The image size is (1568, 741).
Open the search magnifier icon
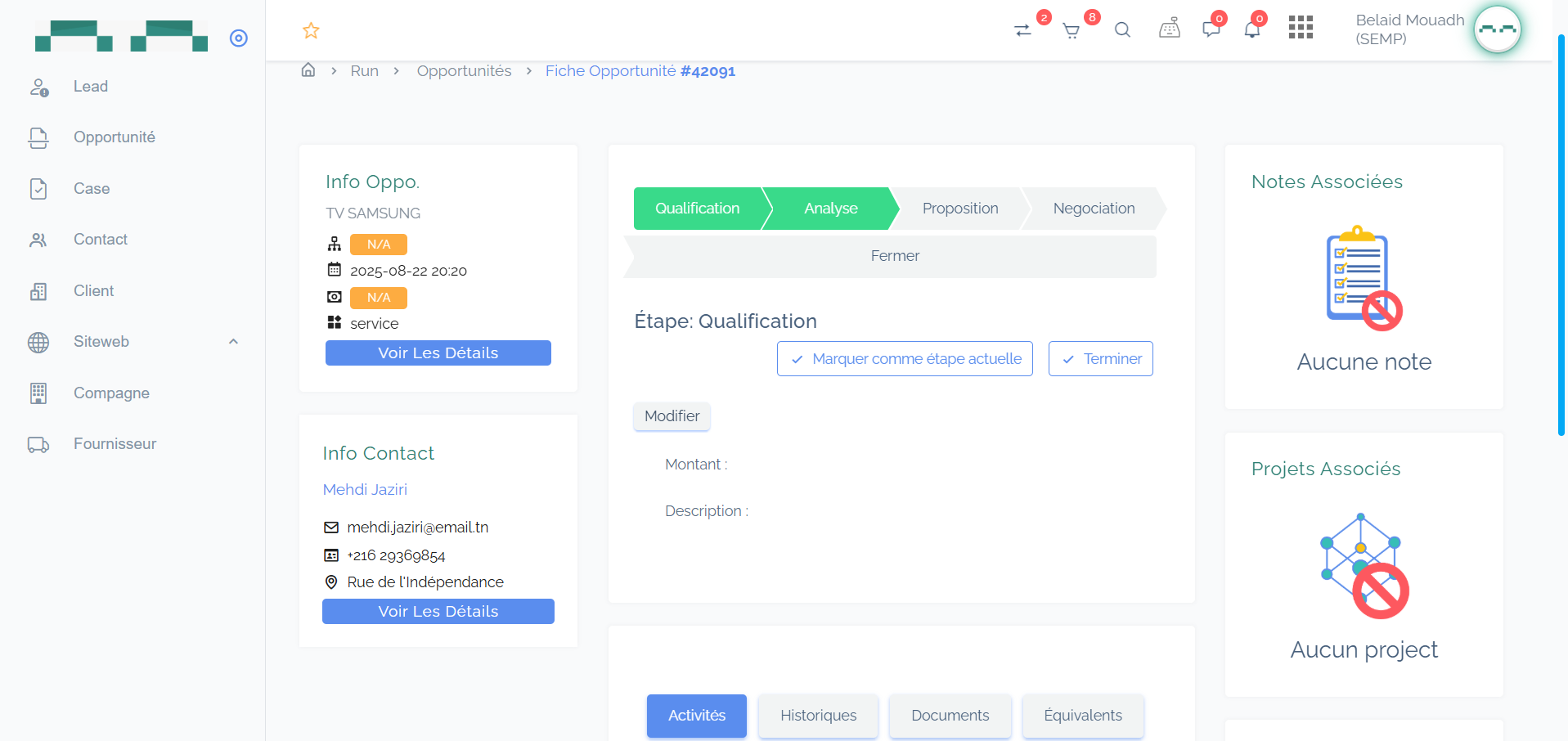[x=1122, y=30]
